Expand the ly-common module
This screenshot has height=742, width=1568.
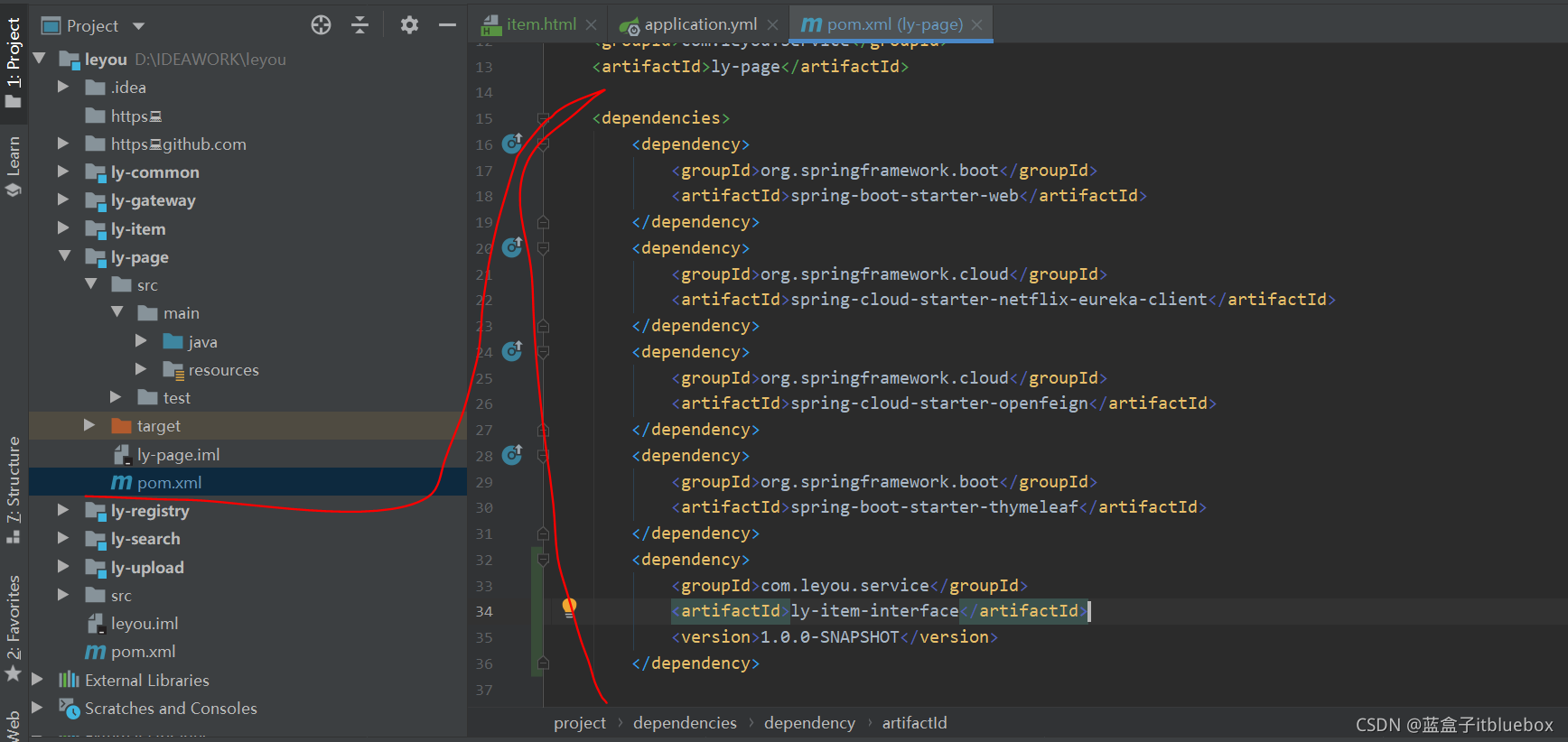(63, 172)
